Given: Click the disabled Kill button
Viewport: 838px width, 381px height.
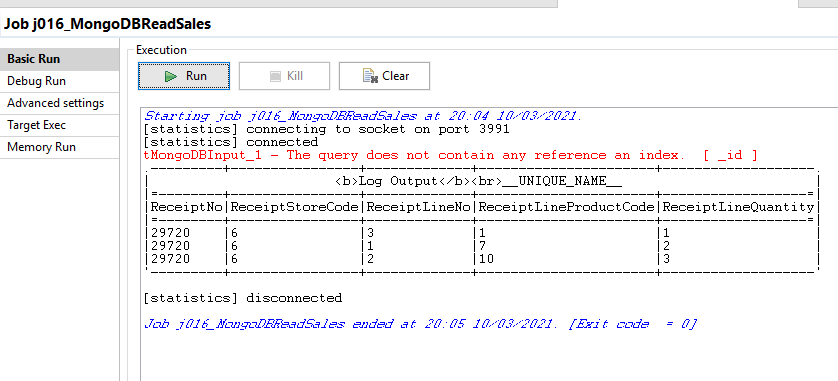Looking at the screenshot, I should pos(284,76).
